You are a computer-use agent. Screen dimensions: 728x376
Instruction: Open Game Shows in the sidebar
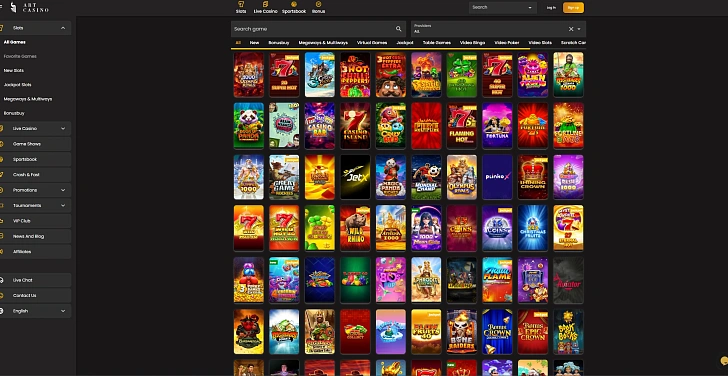(x=35, y=144)
